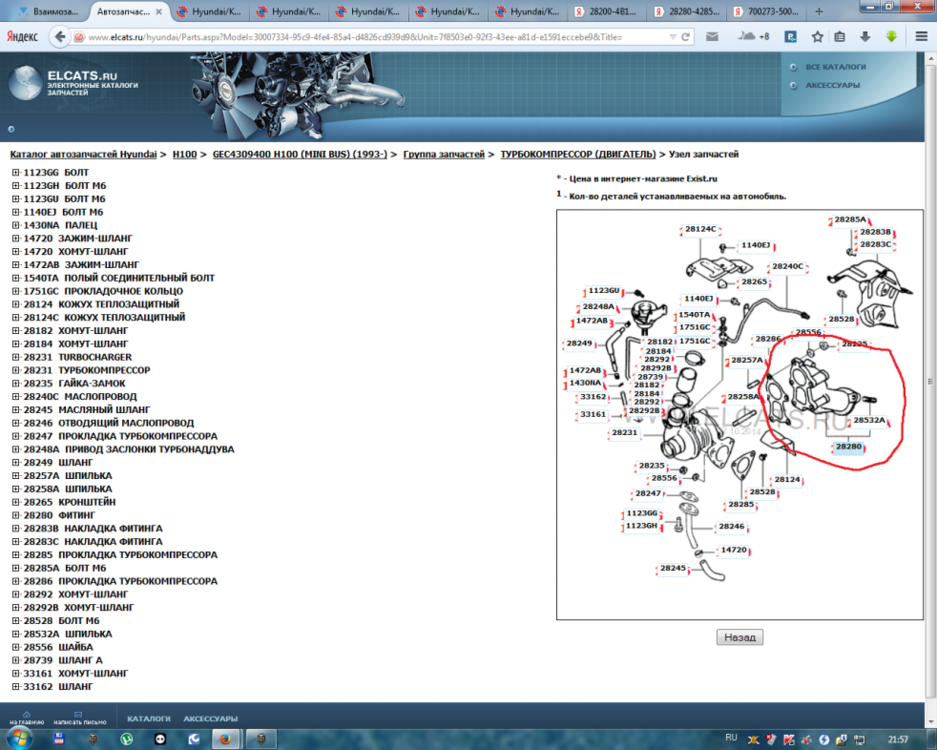Viewport: 937px width, 750px height.
Task: Bookmark page with the star icon
Action: [x=817, y=37]
